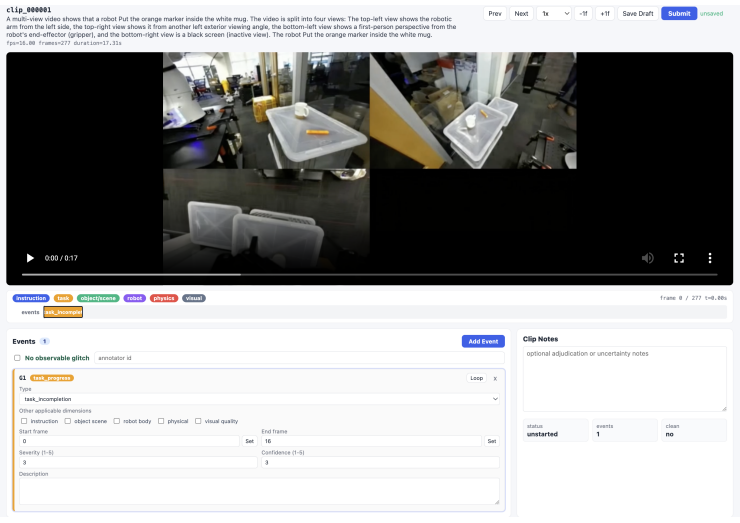Select the robot tag
Viewport: 740px width, 523px height.
(x=135, y=298)
